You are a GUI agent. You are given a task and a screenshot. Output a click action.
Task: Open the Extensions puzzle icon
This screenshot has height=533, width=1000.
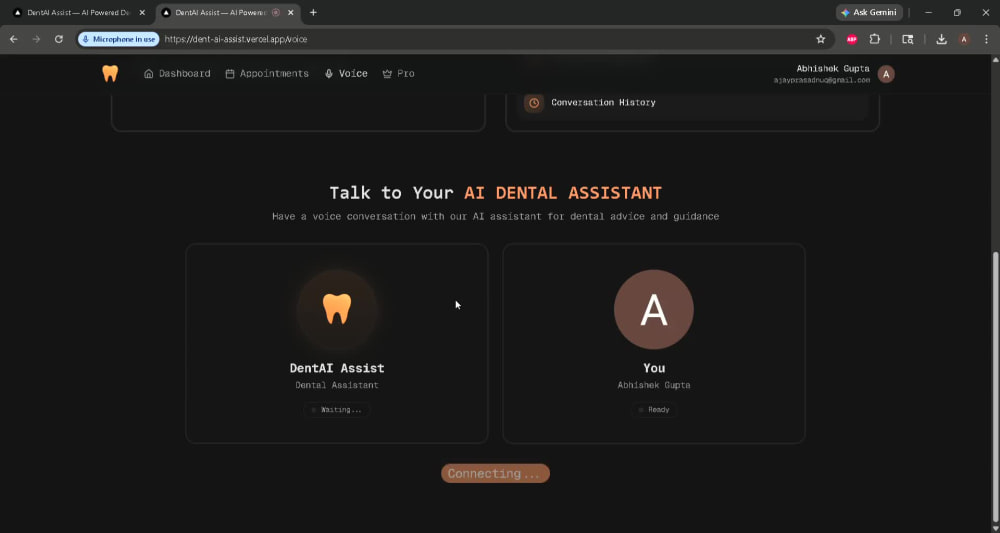pos(875,39)
